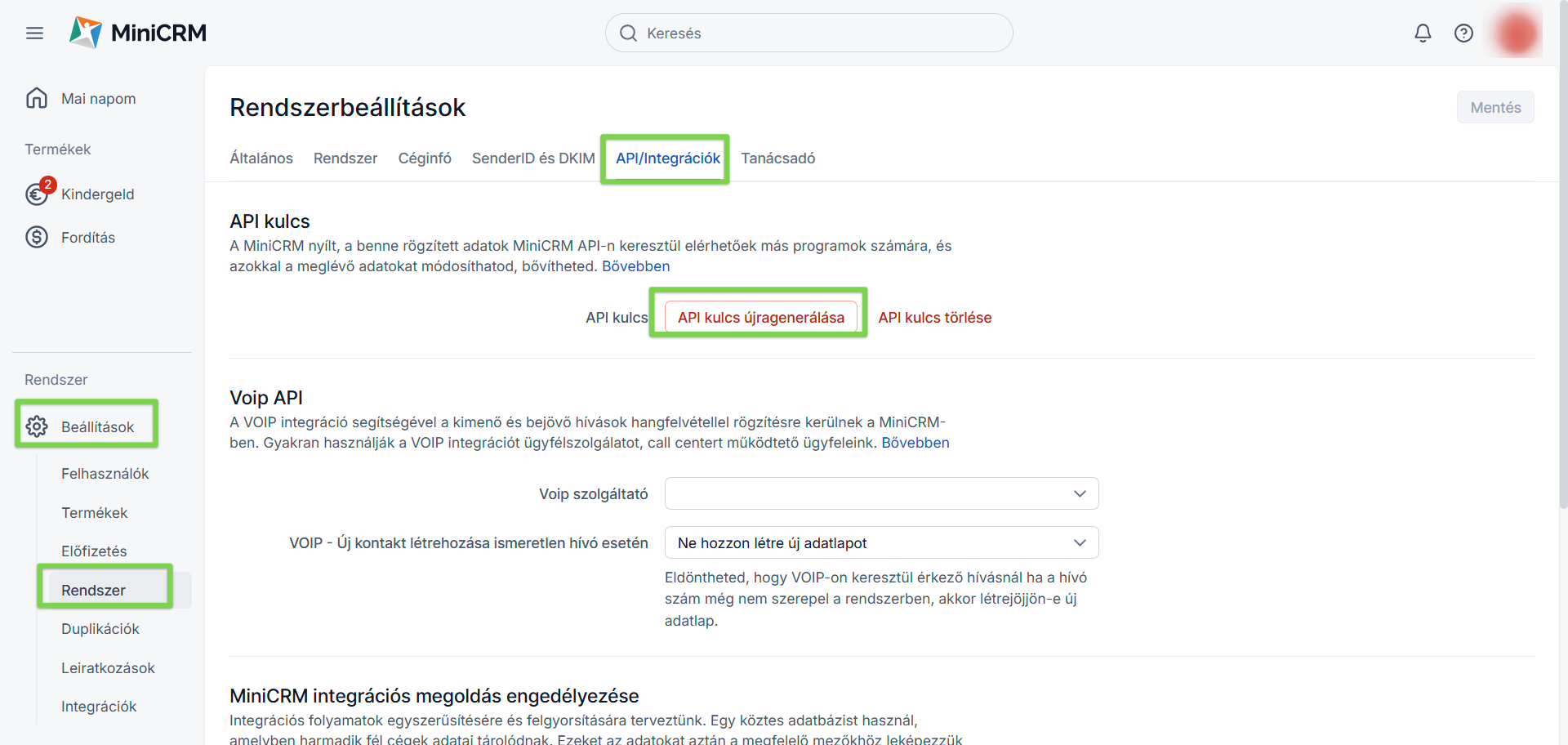This screenshot has width=1568, height=745.
Task: Switch to SenderID és DKIM tab
Action: point(533,158)
